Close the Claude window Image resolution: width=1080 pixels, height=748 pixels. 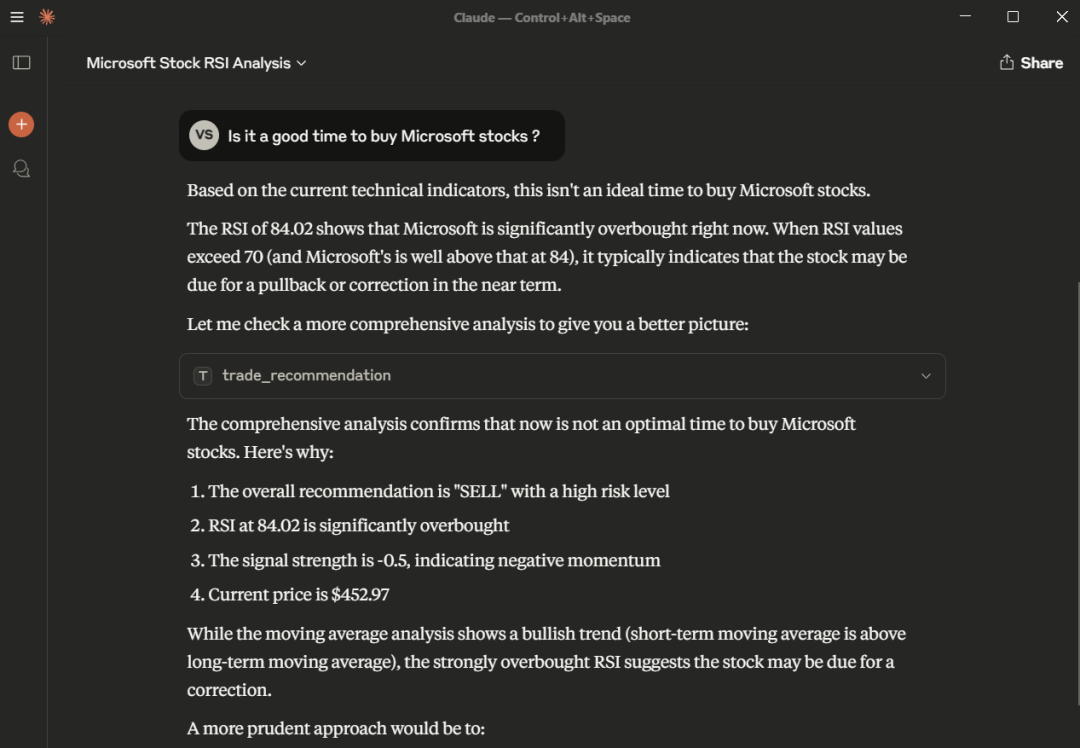pos(1062,17)
